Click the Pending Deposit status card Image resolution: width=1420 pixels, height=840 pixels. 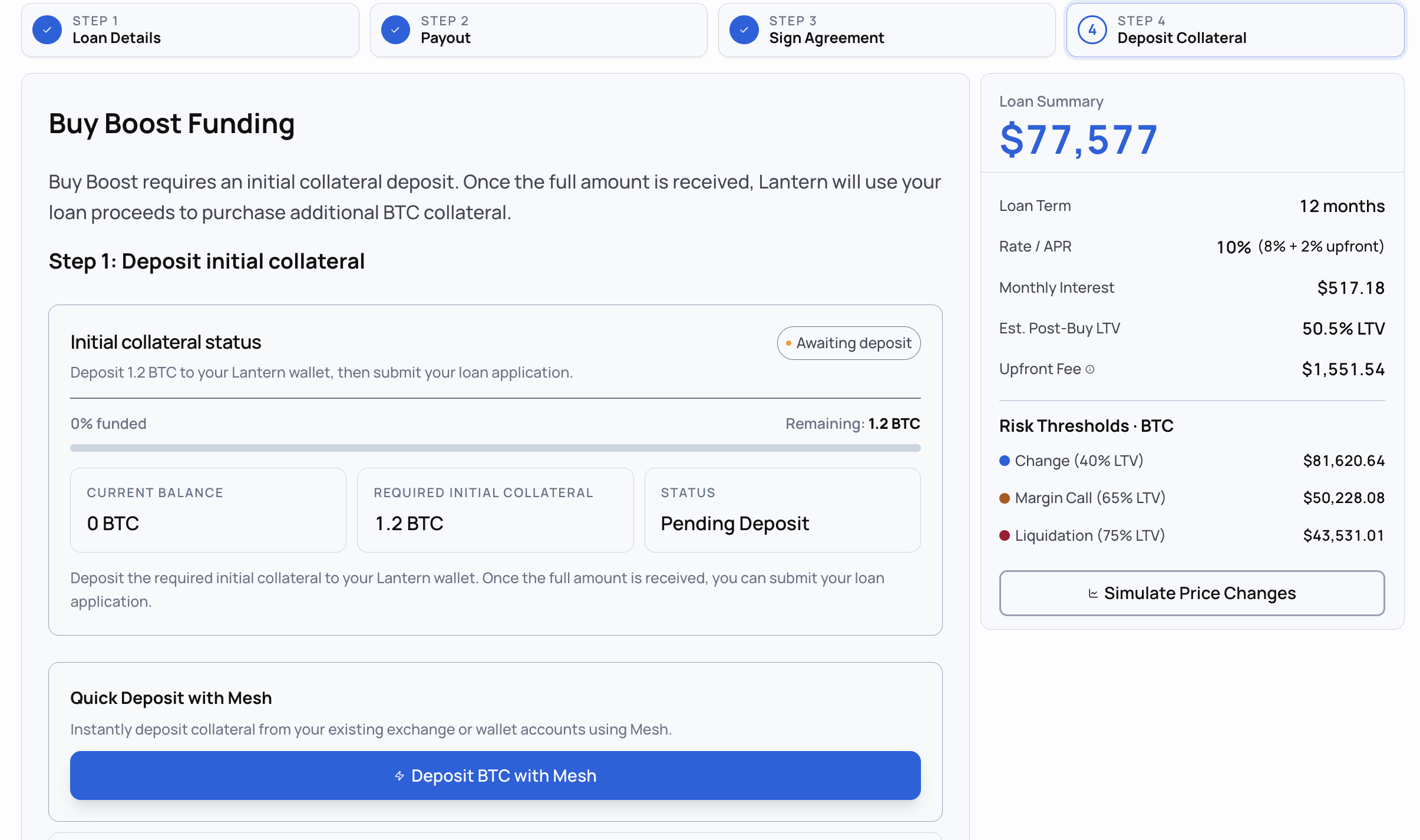pyautogui.click(x=782, y=510)
